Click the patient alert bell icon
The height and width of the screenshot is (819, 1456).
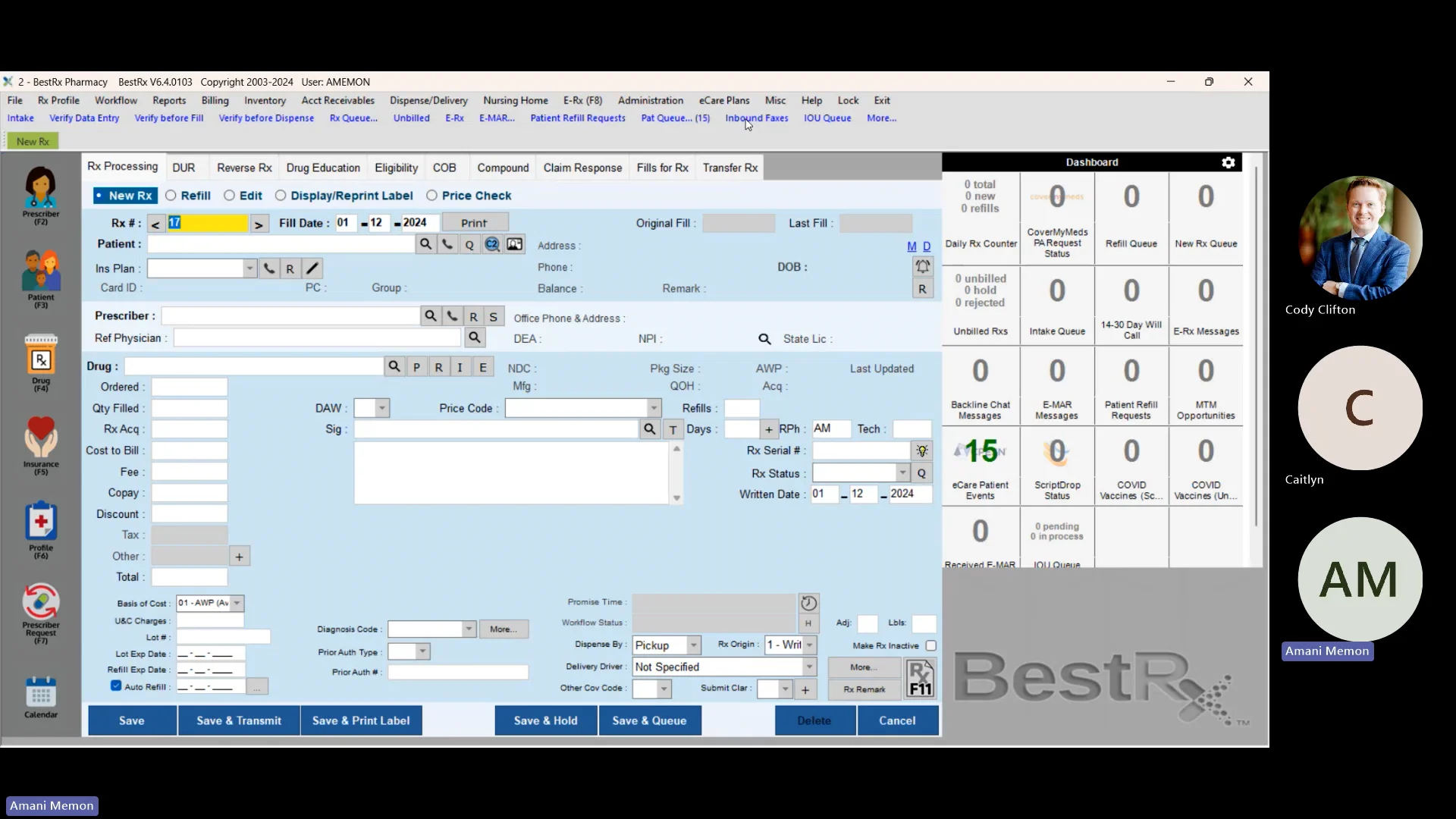923,266
